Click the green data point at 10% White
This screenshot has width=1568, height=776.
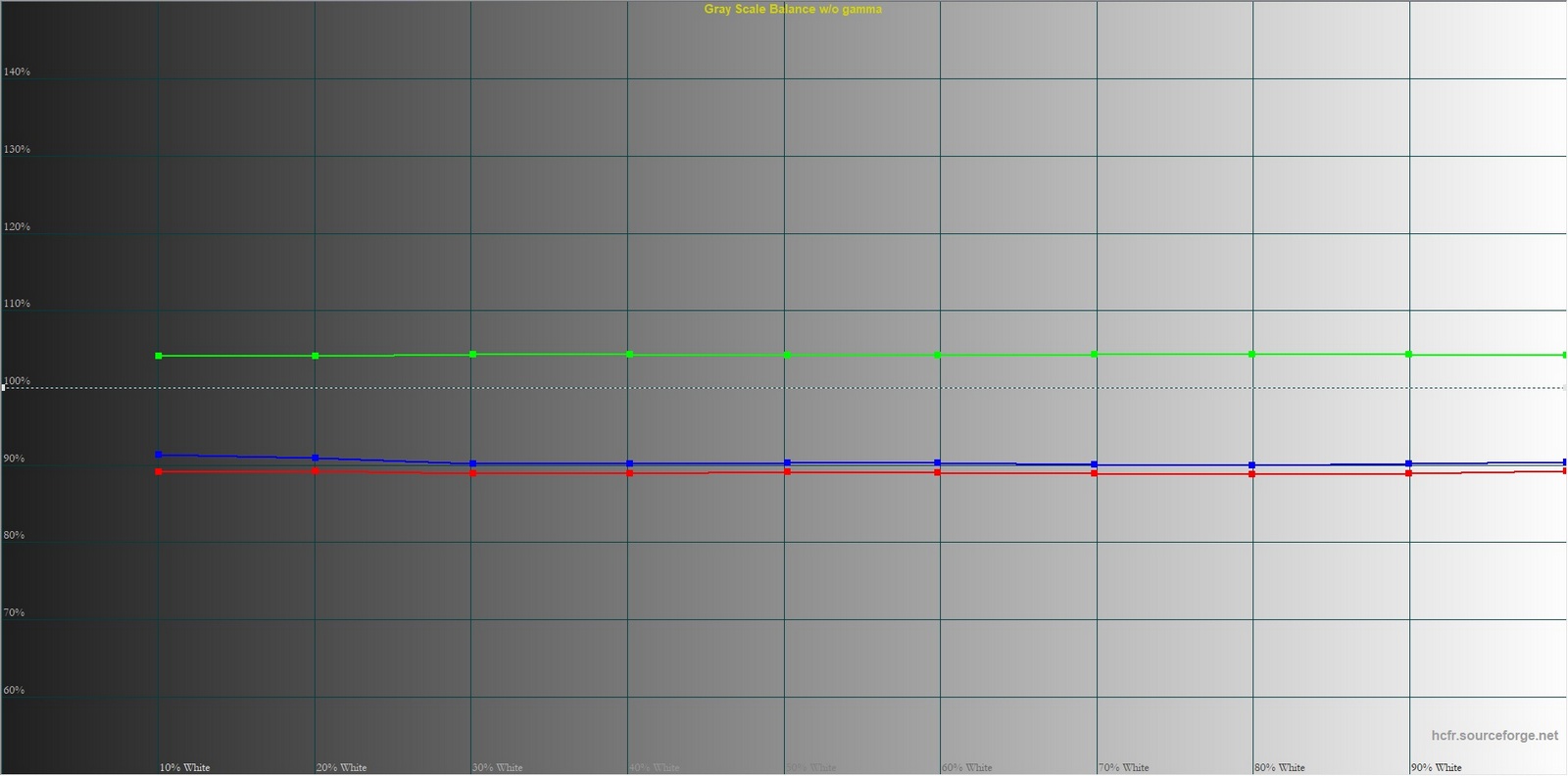[159, 356]
